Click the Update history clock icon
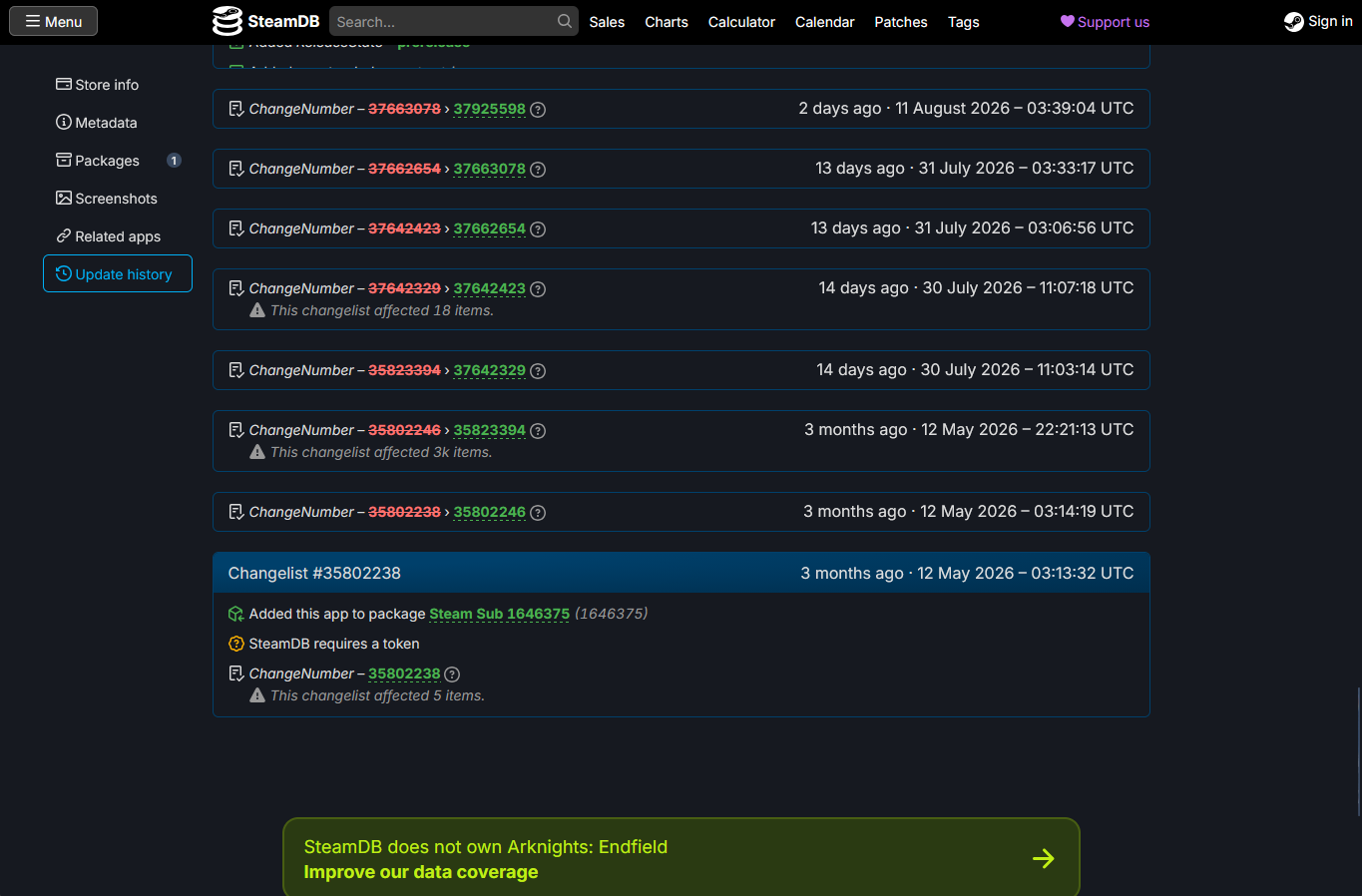Screen dimensions: 1362x896 64,273
